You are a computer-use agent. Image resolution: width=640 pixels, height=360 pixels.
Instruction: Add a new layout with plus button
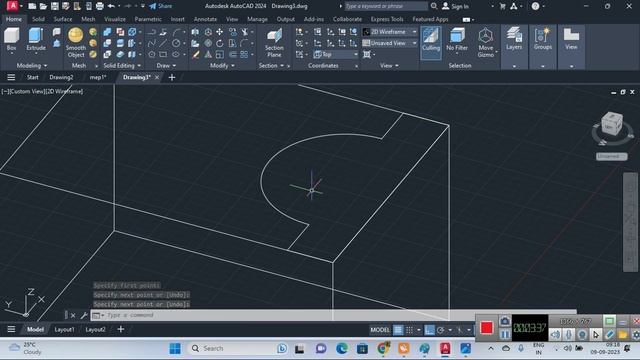tap(121, 329)
